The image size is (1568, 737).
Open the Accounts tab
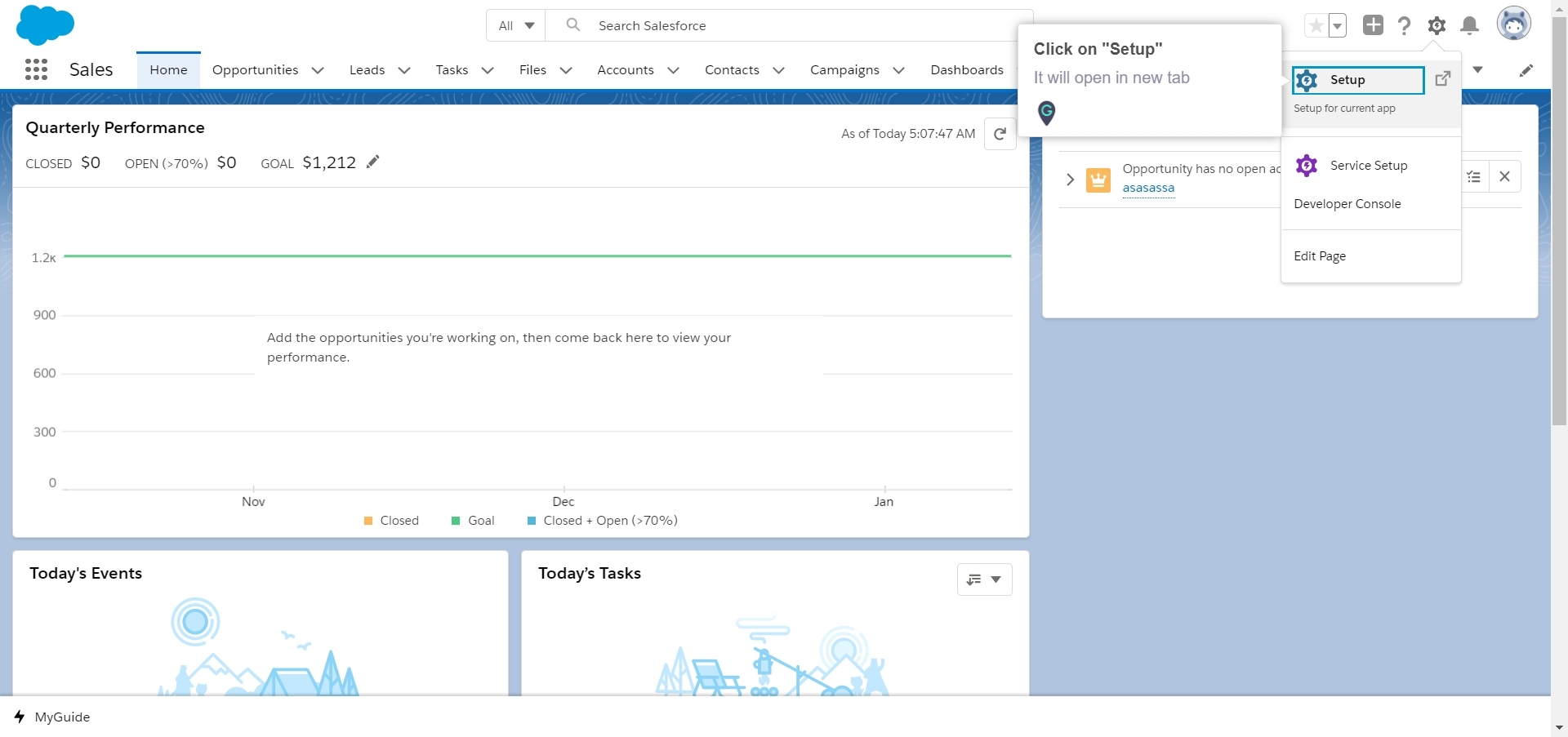click(626, 70)
